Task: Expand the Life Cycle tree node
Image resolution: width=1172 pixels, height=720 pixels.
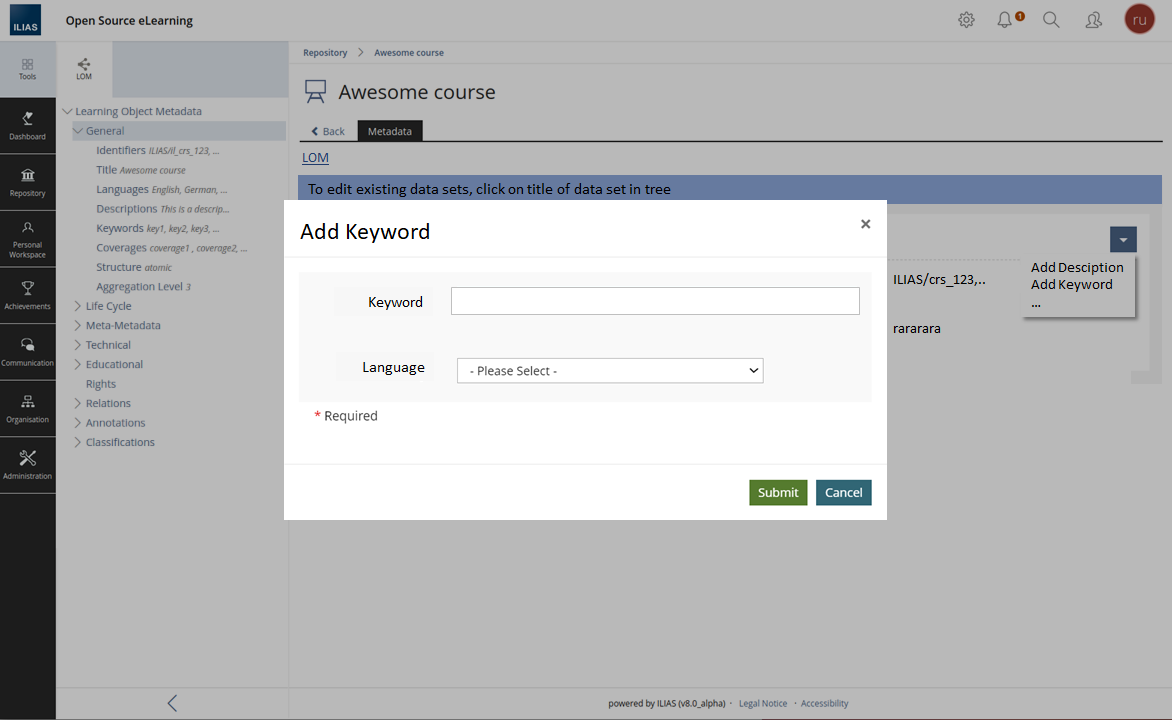Action: click(x=78, y=306)
